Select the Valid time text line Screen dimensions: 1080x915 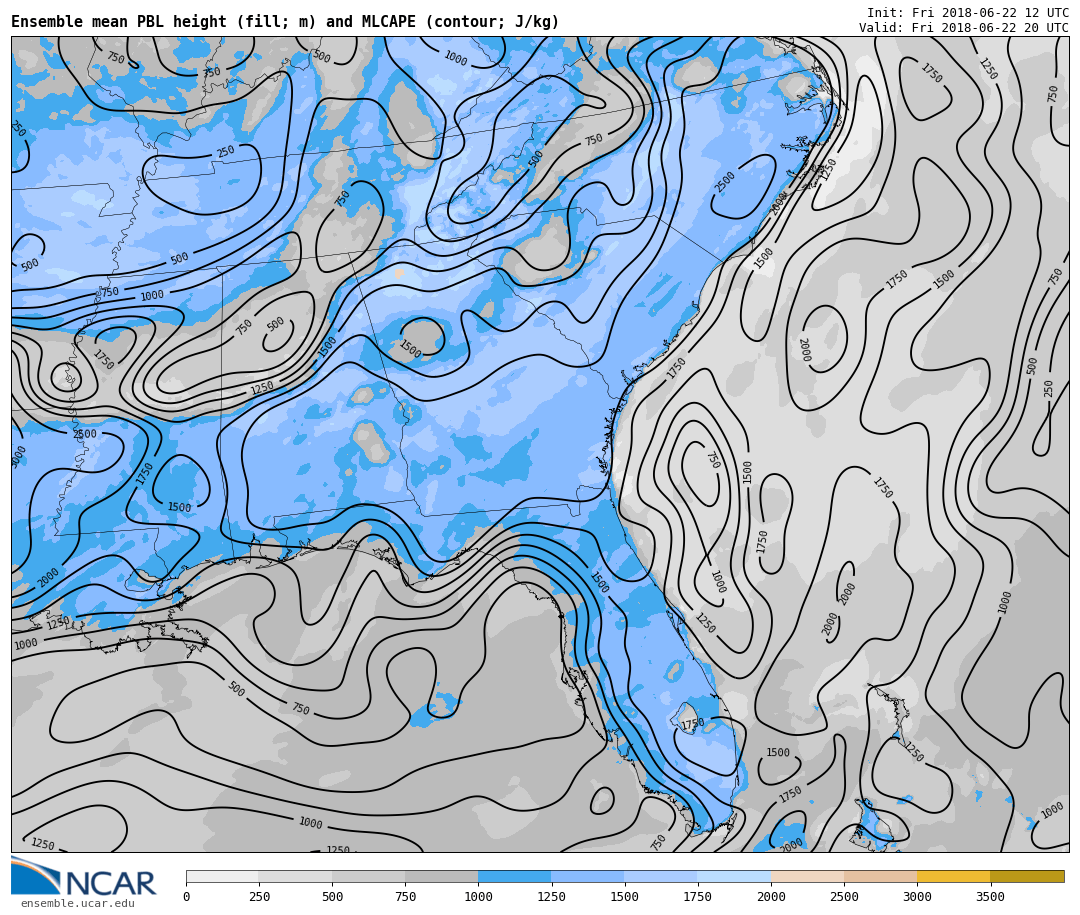click(964, 28)
